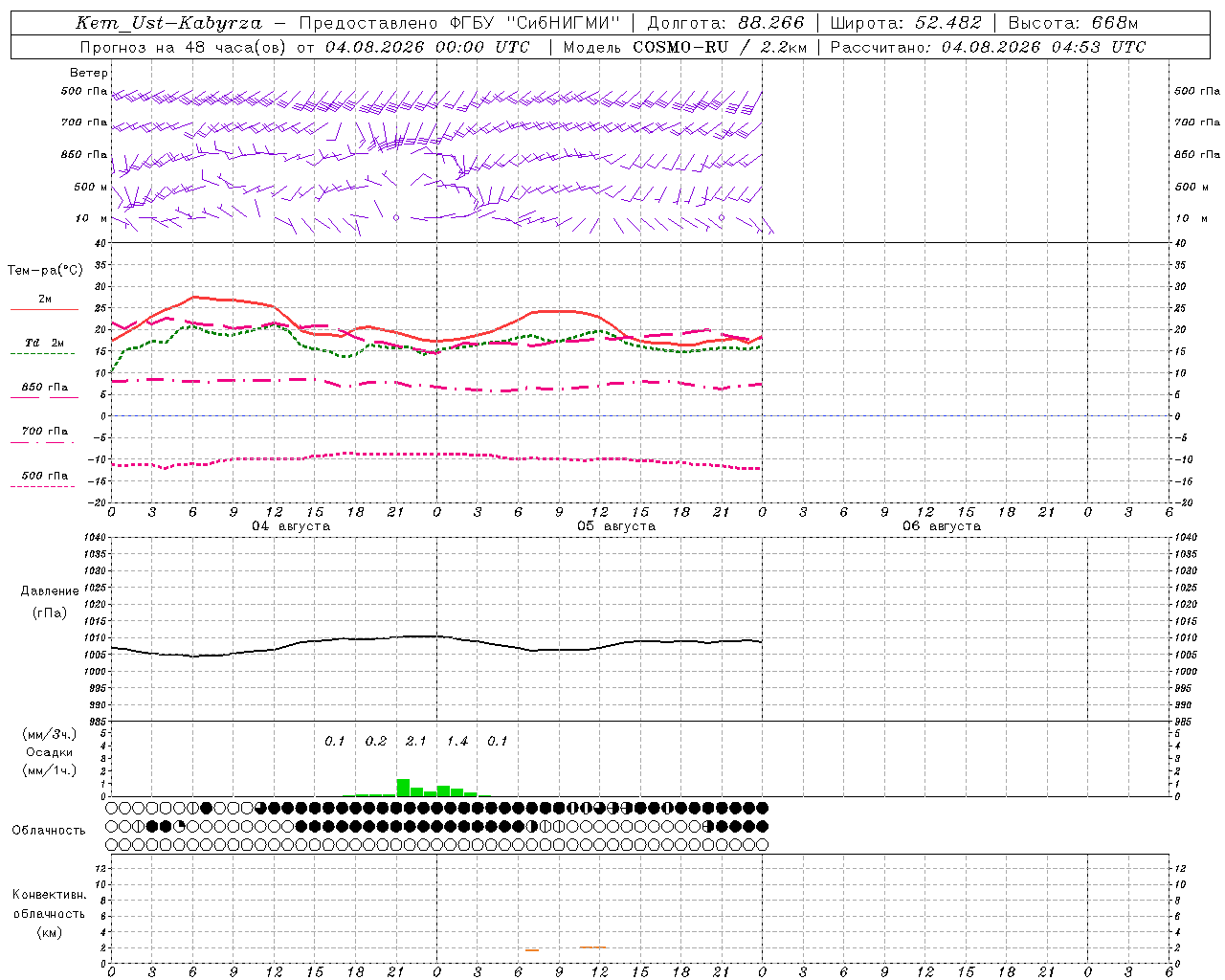Click the 500 гПа temperature legend entry
Image resolution: width=1225 pixels, height=980 pixels.
coord(44,476)
